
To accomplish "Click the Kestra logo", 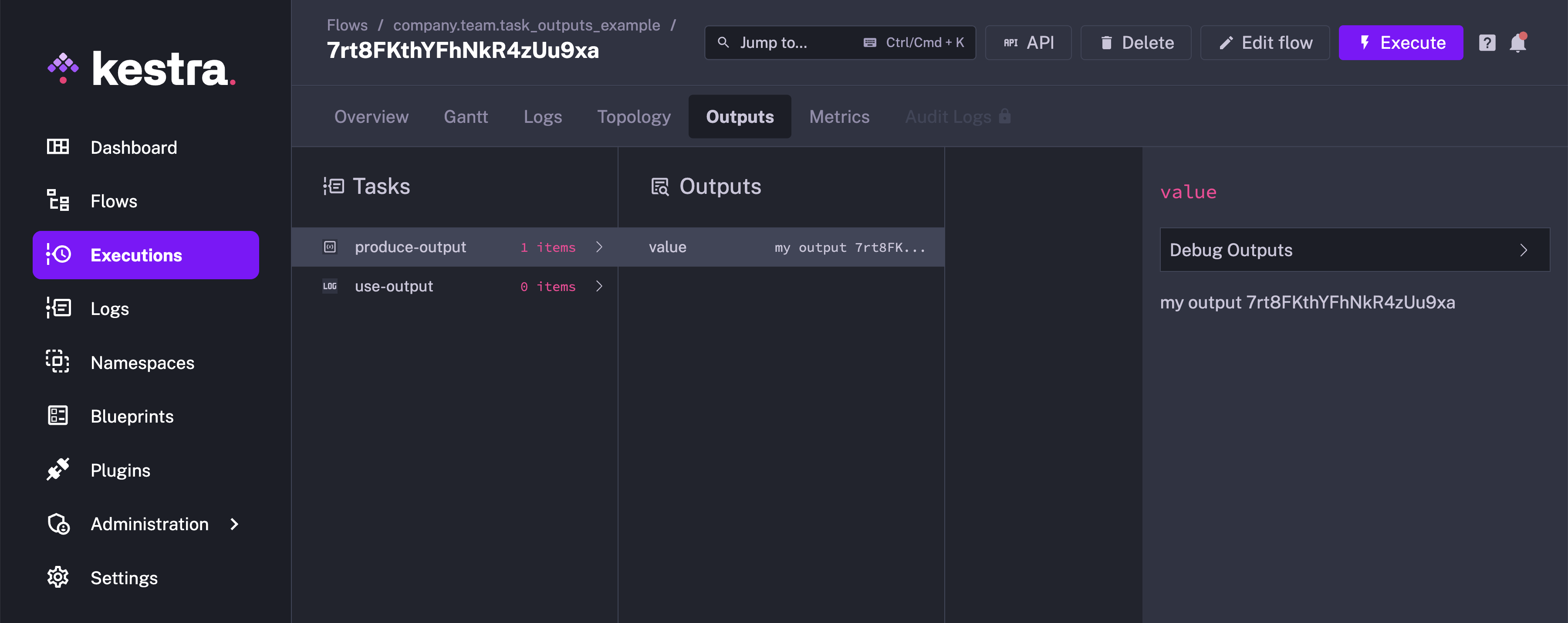I will [x=141, y=68].
